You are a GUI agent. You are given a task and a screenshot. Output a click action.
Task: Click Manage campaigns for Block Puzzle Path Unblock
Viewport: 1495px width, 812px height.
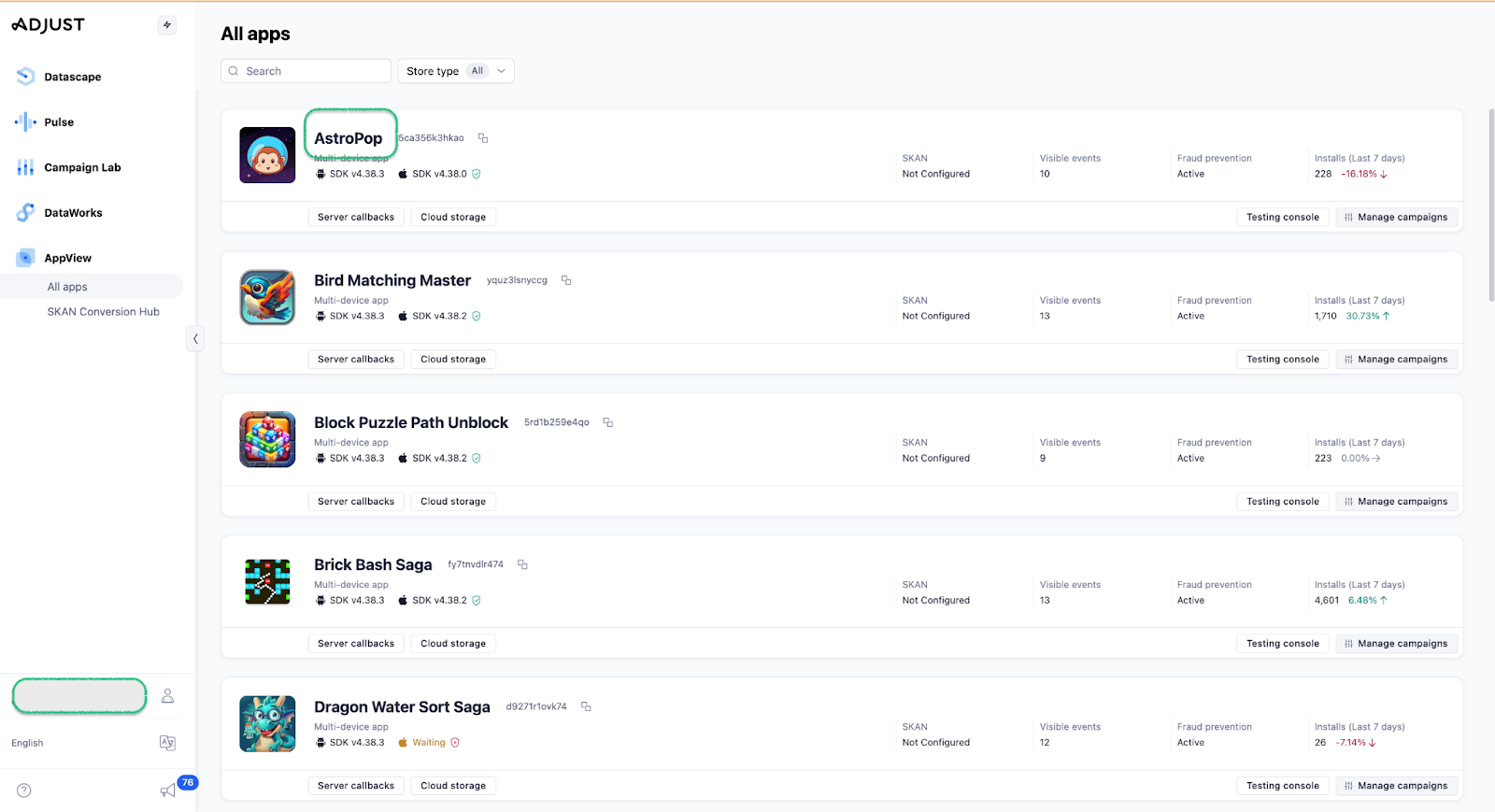click(1397, 501)
